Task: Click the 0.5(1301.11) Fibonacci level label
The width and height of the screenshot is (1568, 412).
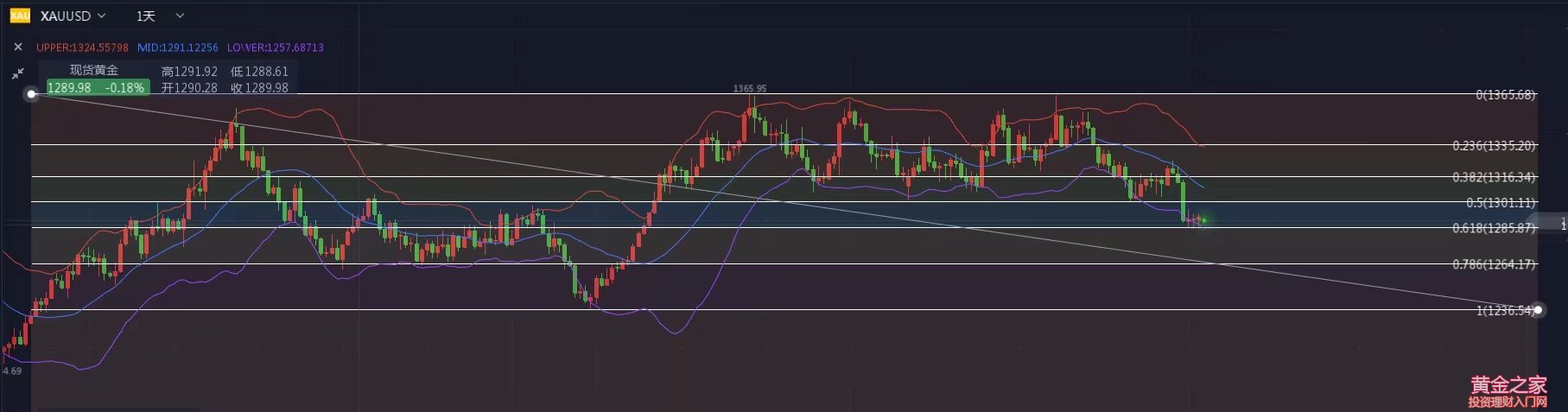Action: point(1501,203)
